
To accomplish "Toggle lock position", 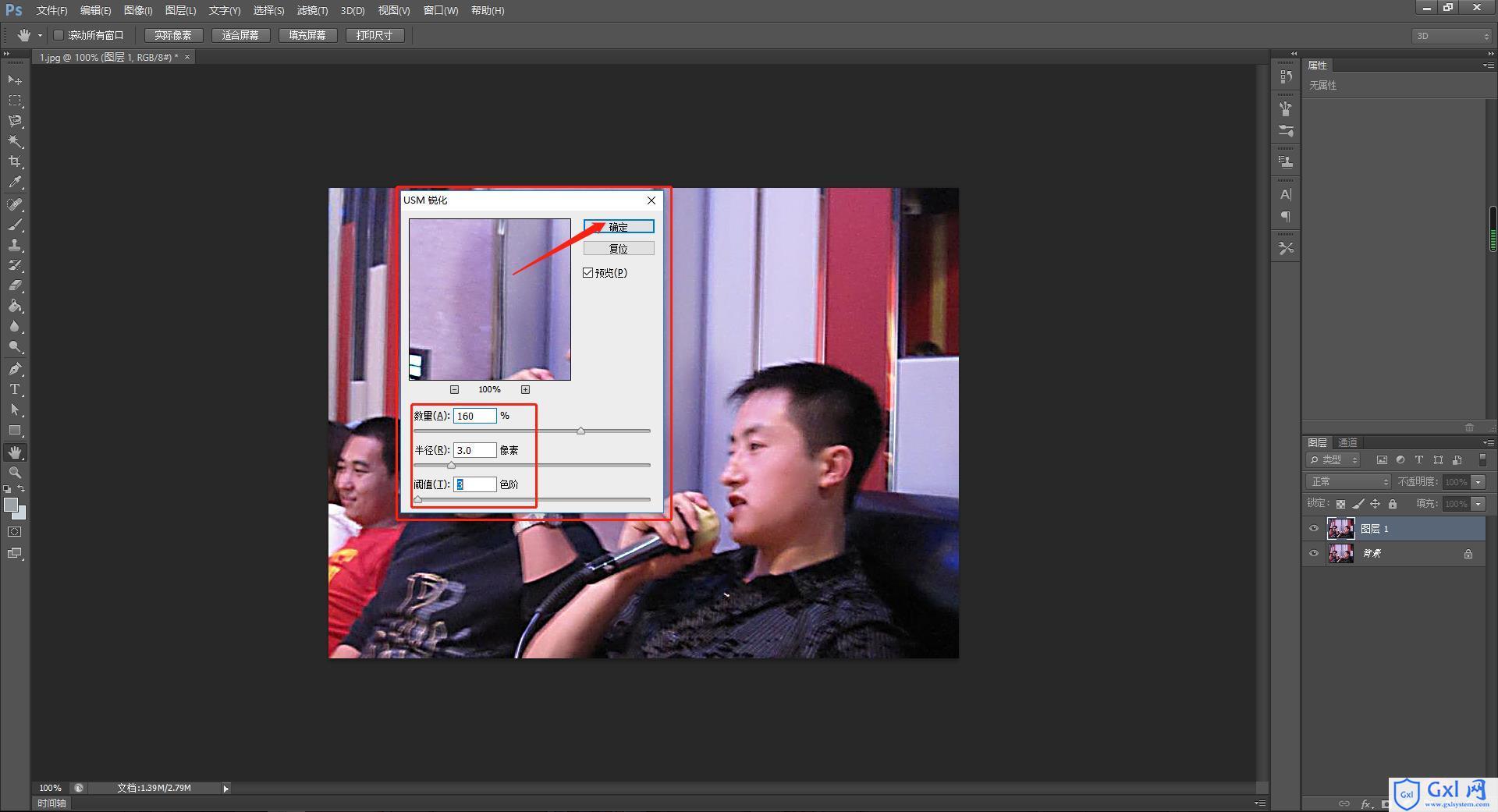I will (1376, 504).
